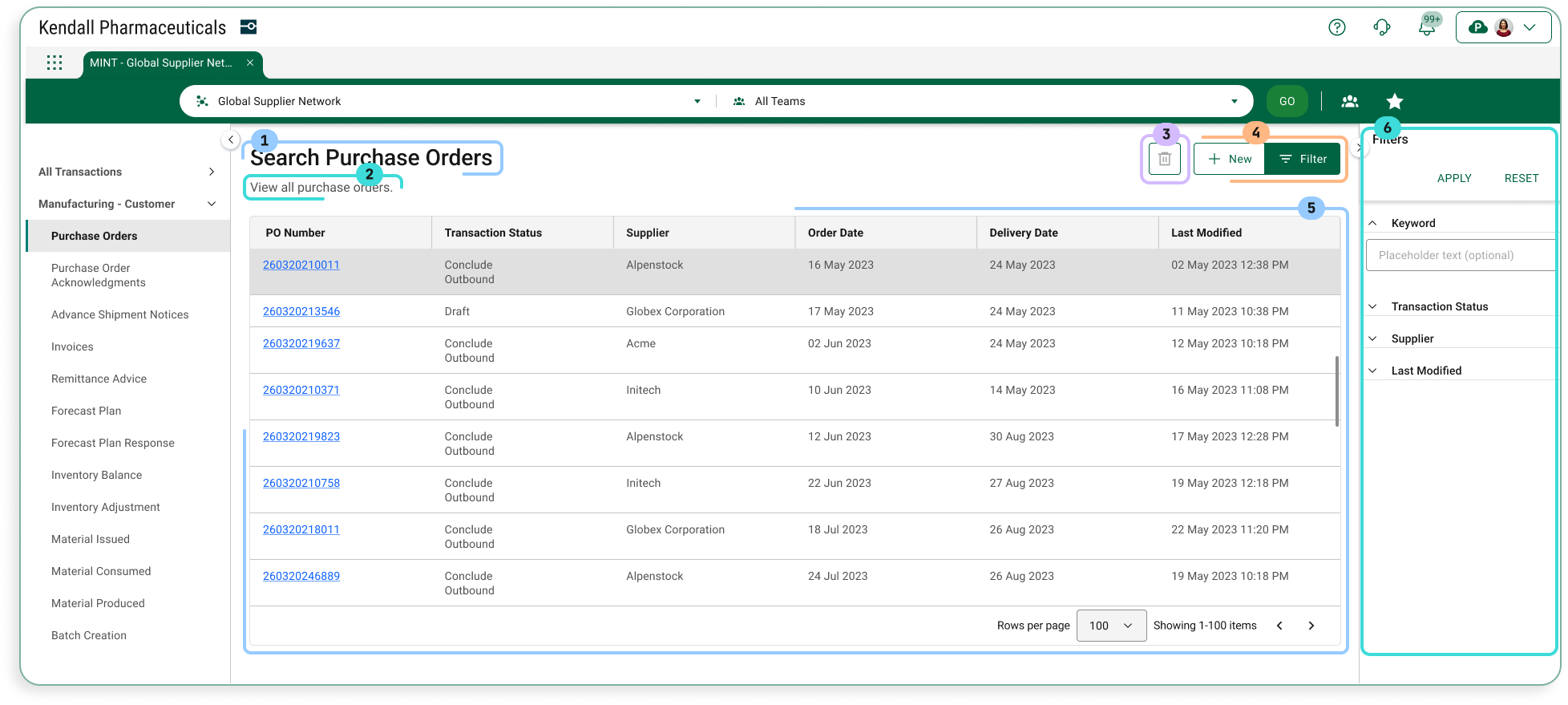This screenshot has height=705, width=1568.
Task: Open PO number 260320210011 link
Action: [301, 265]
